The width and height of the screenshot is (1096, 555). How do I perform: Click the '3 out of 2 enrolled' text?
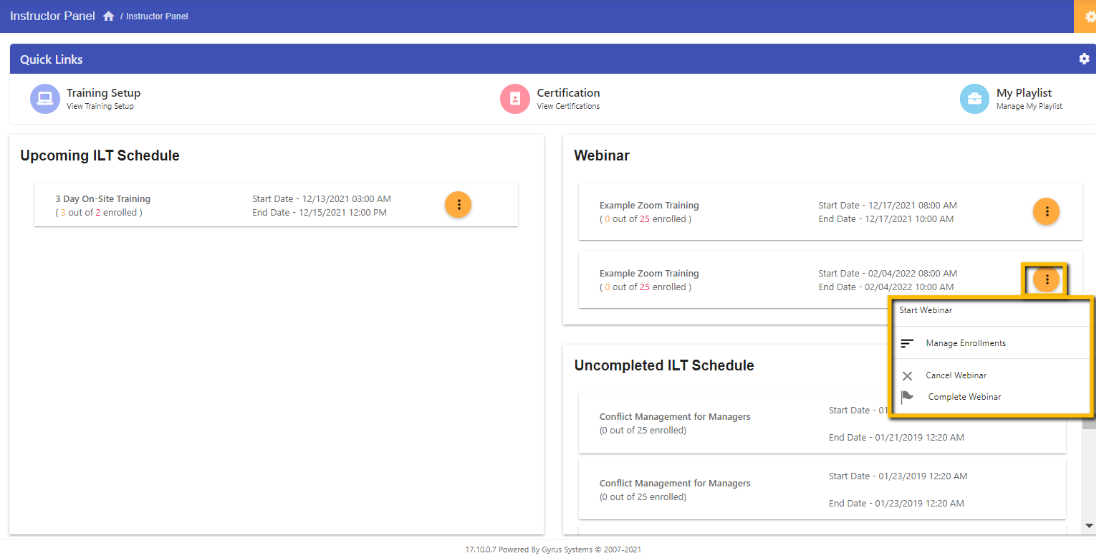pos(99,212)
